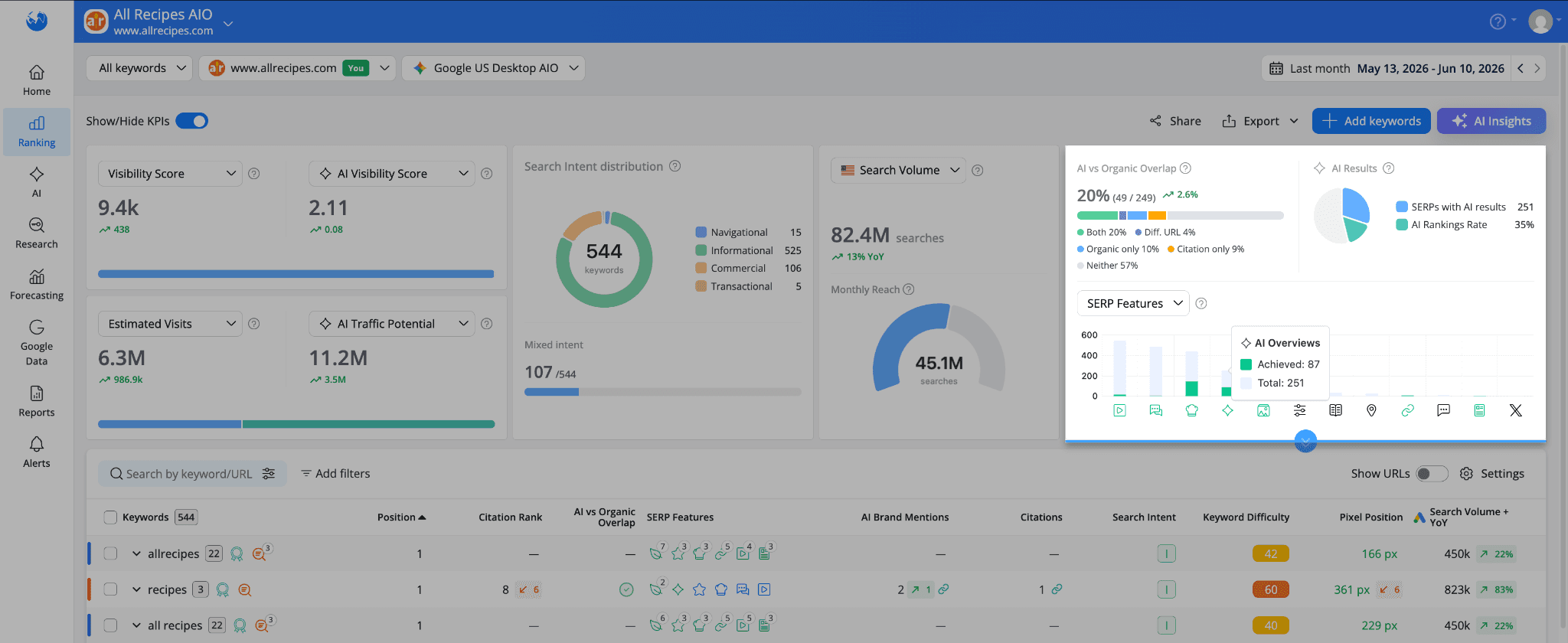Check the box for the recipes row
Viewport: 1568px width, 643px height.
pos(110,589)
